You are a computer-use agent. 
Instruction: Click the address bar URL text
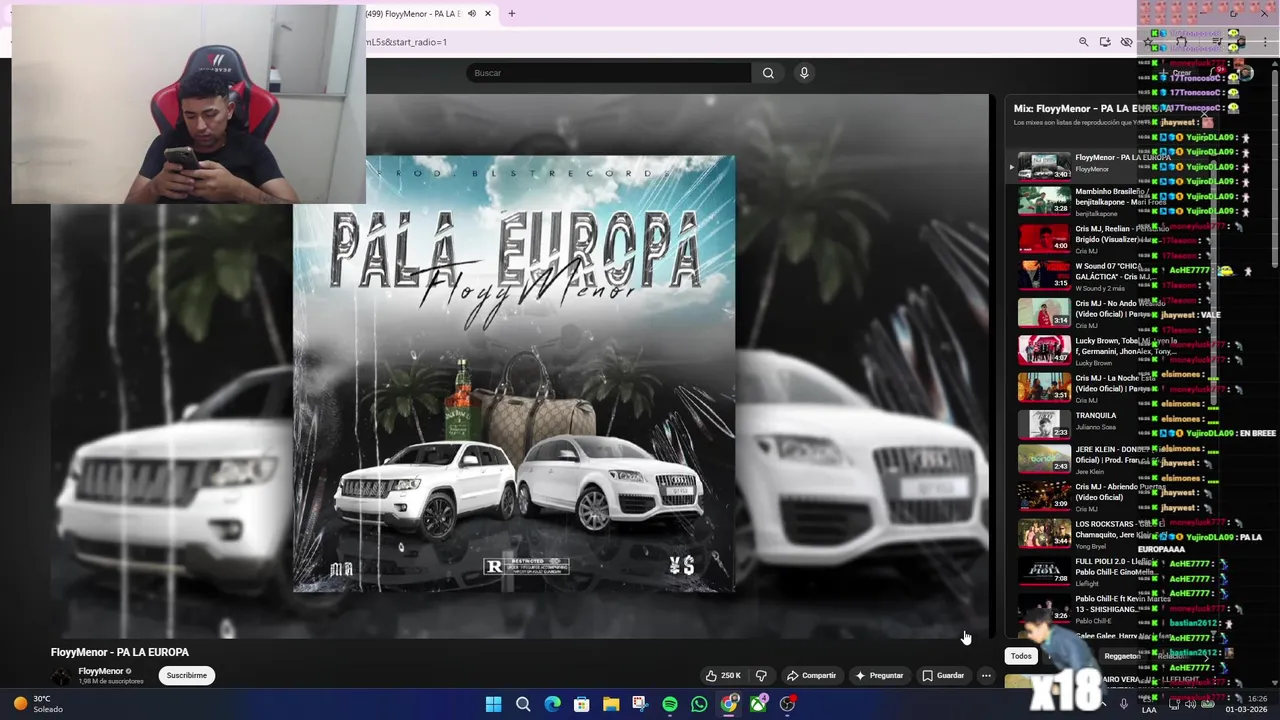tap(406, 42)
